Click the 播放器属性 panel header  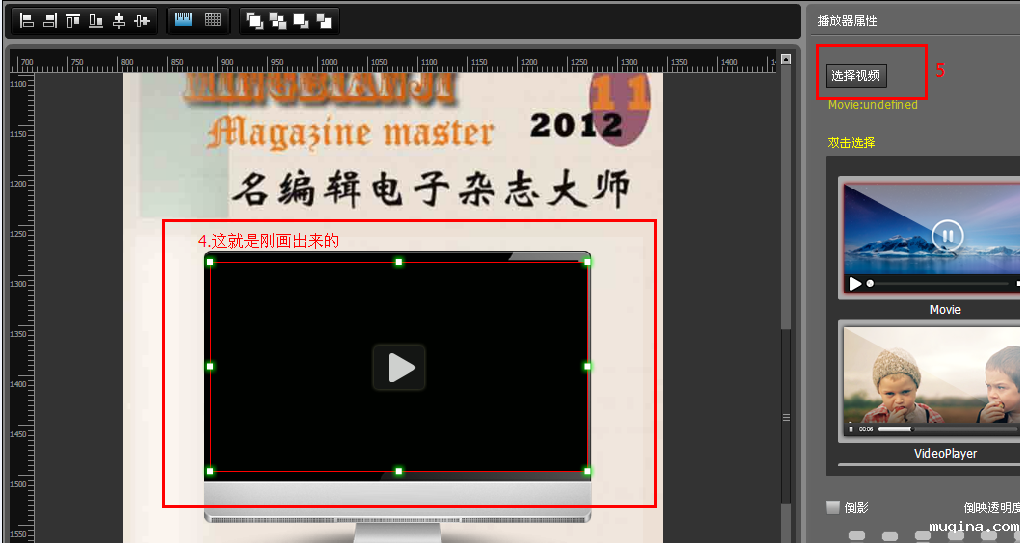coord(849,20)
